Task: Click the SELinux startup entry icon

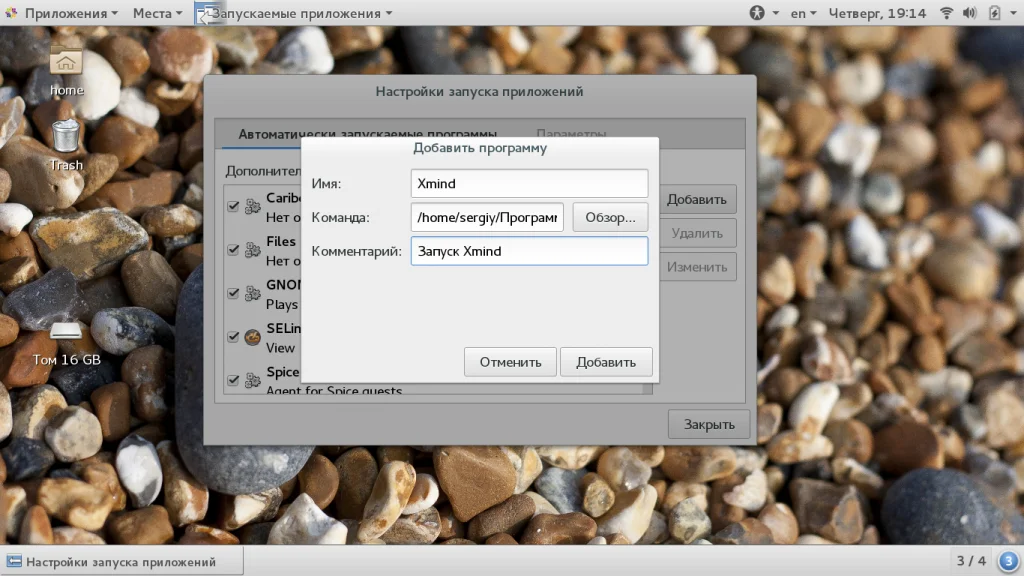Action: click(253, 338)
